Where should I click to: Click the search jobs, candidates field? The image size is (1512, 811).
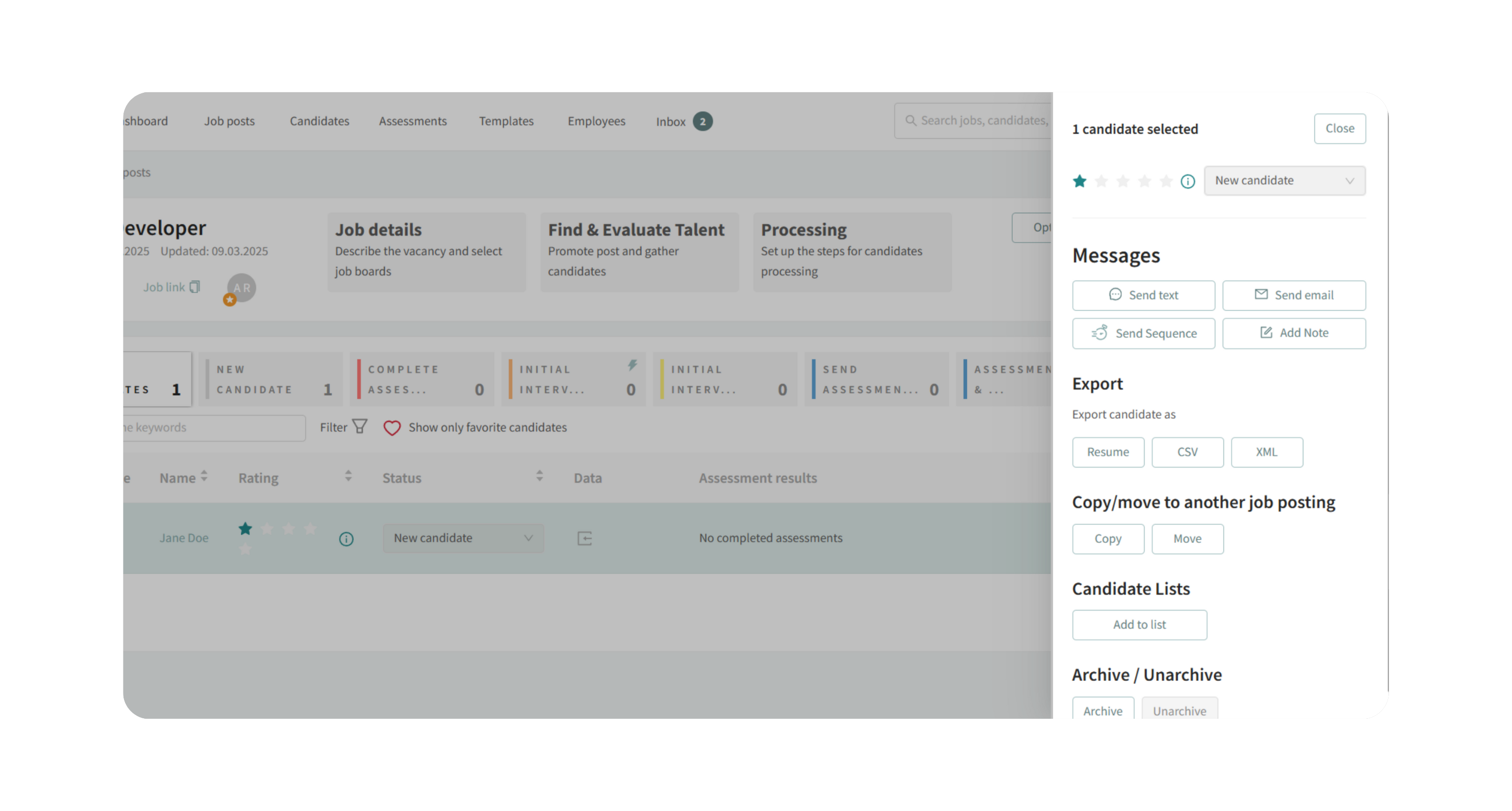click(x=973, y=121)
